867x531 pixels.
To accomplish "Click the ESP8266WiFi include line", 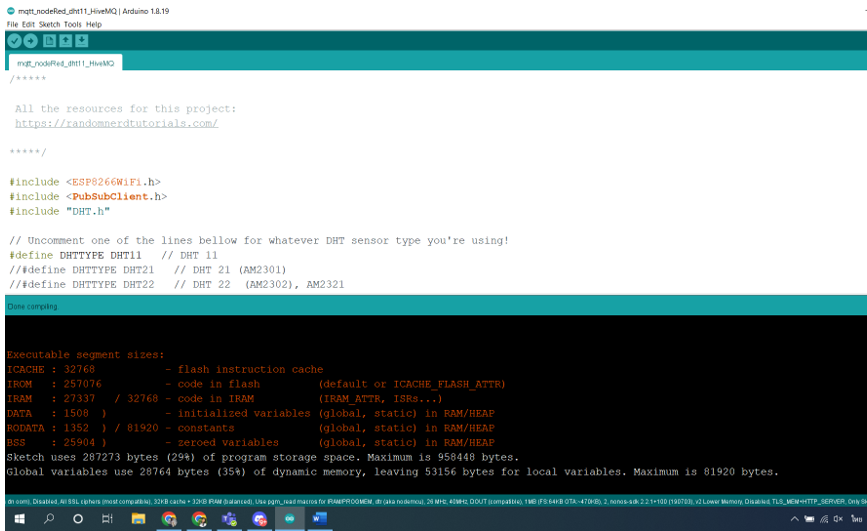I will tap(85, 182).
